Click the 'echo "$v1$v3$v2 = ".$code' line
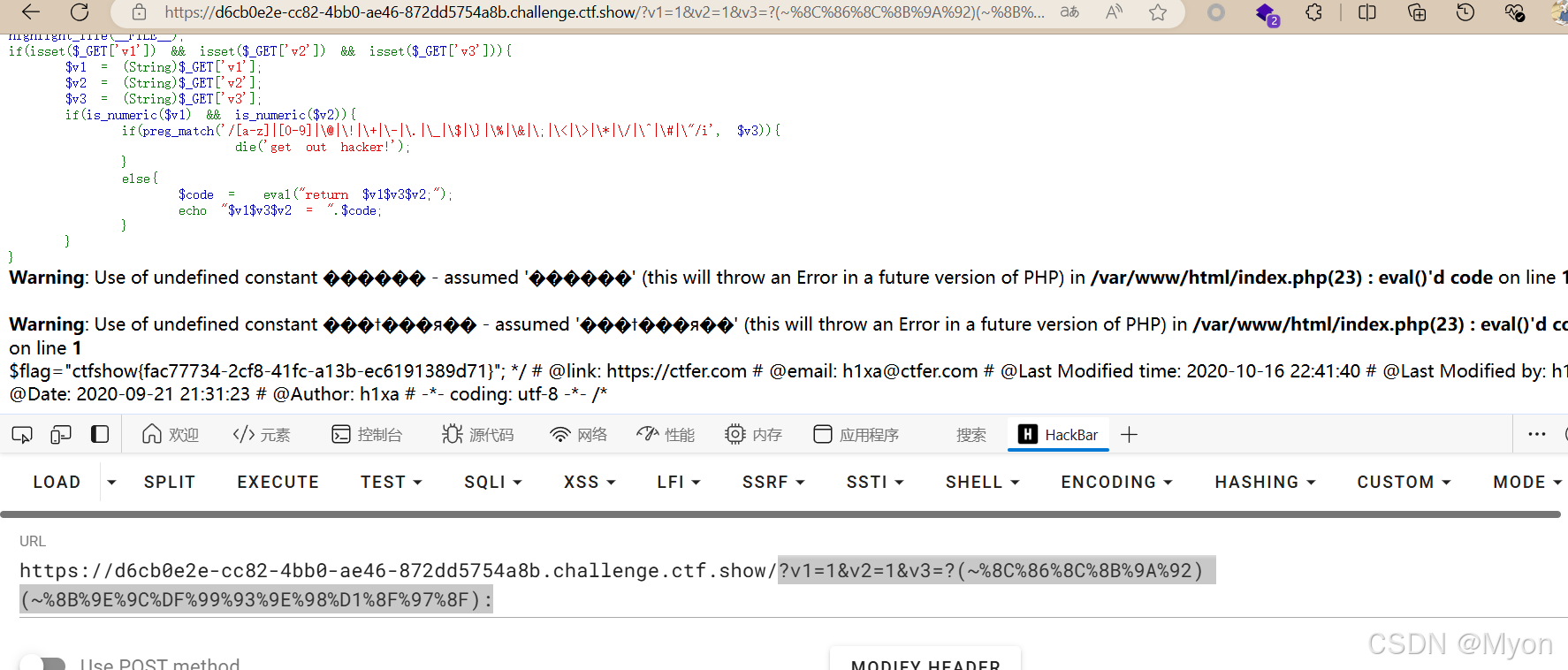 coord(280,210)
